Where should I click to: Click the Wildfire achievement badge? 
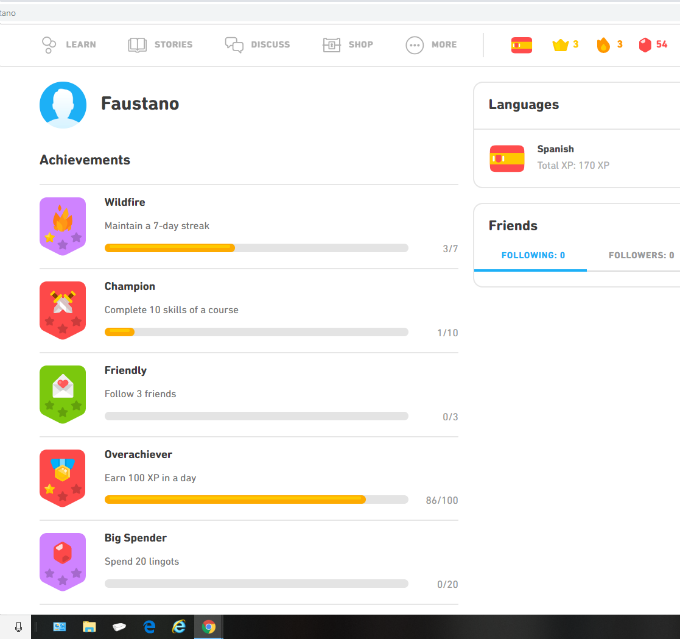click(x=63, y=226)
